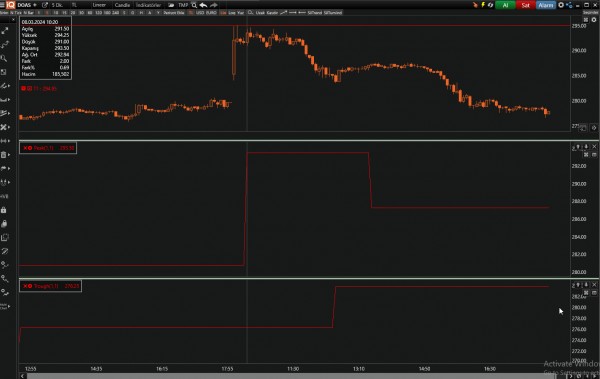Screen dimensions: 600x379
Task: Open the Lineer scale menu
Action: point(99,5)
